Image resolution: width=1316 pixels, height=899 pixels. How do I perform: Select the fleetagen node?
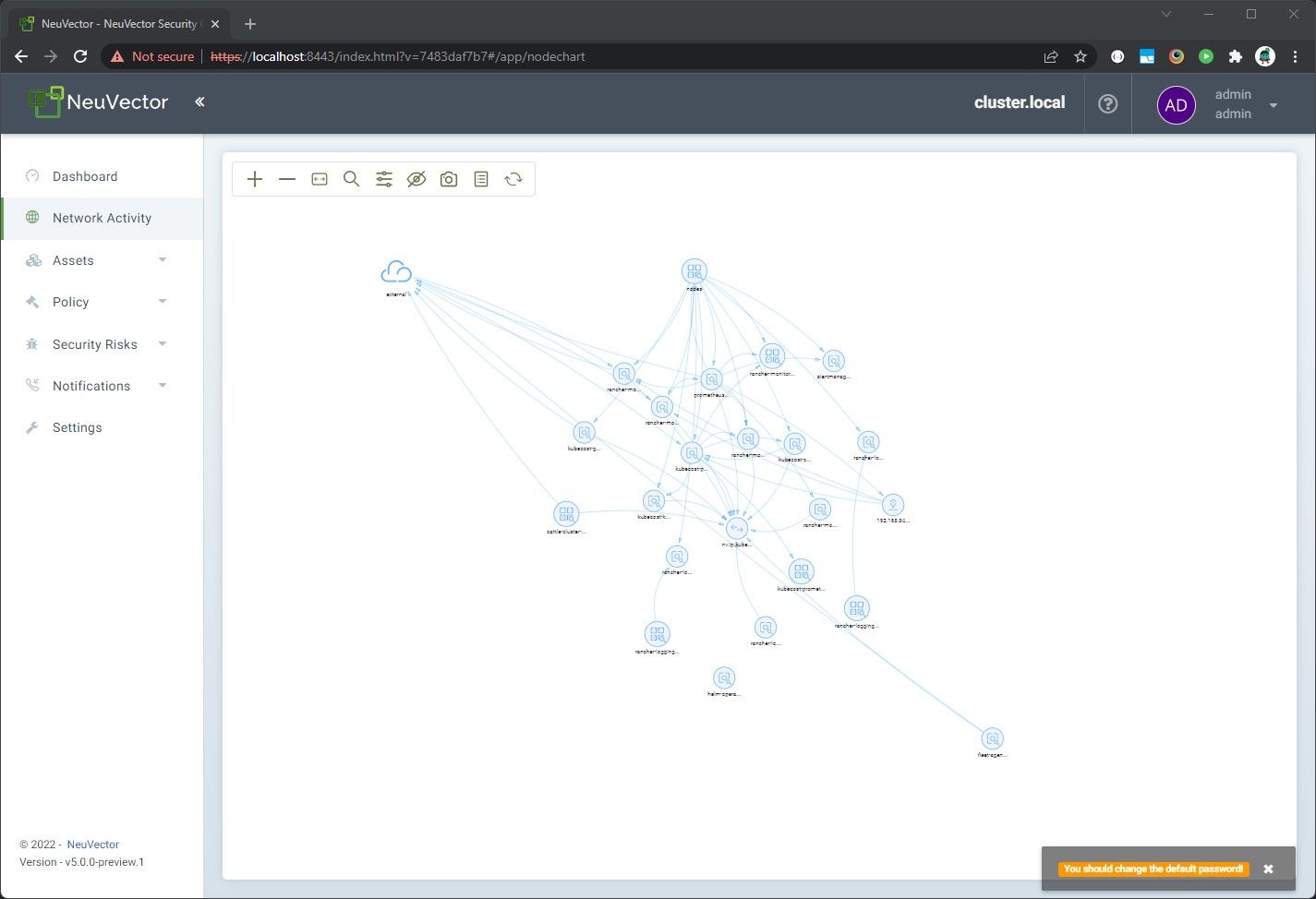pyautogui.click(x=992, y=739)
